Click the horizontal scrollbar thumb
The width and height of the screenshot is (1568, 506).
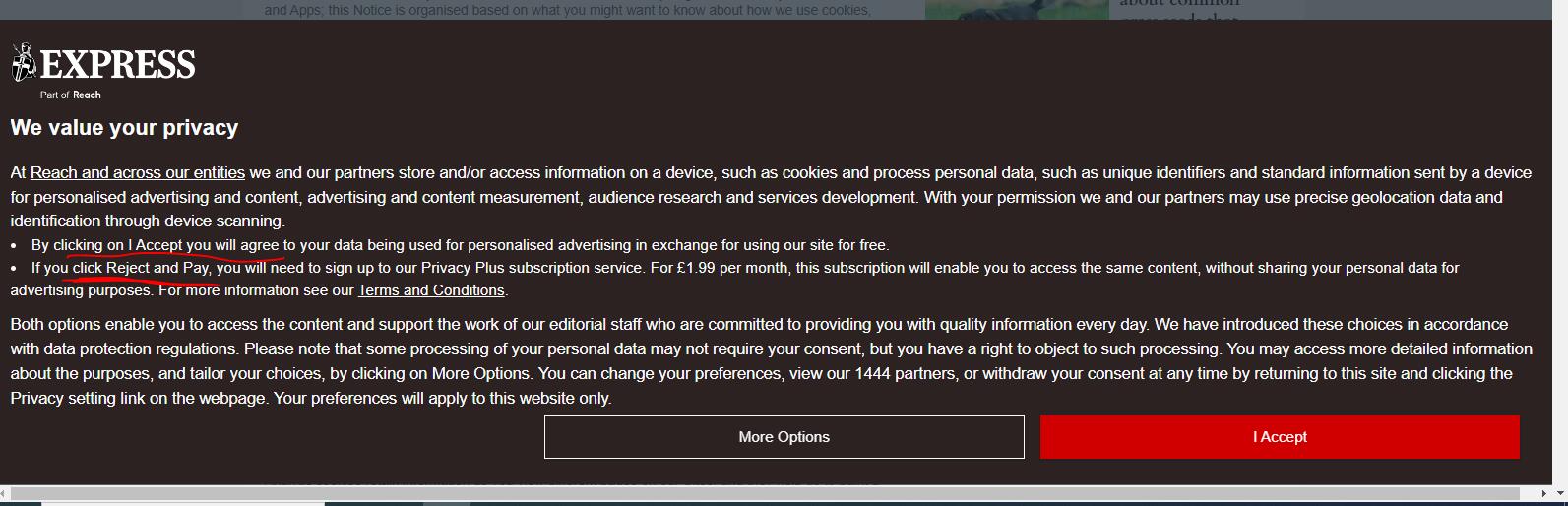tap(766, 493)
